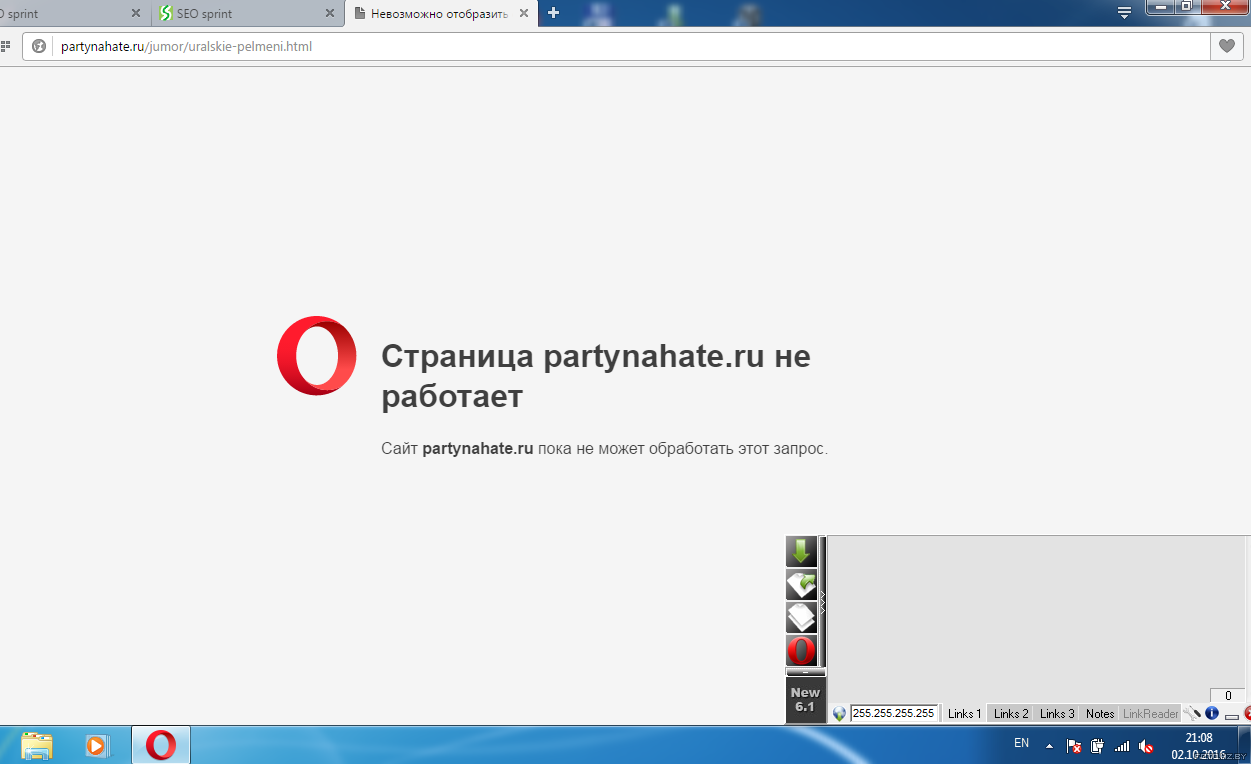This screenshot has width=1251, height=764.
Task: Click the muted volume tray icon
Action: coord(1146,746)
